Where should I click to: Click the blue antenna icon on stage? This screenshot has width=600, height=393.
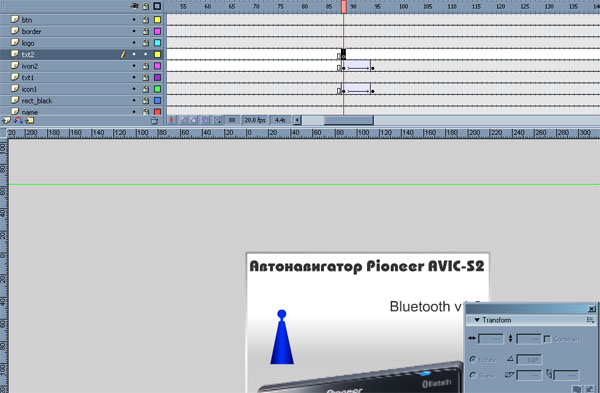282,337
